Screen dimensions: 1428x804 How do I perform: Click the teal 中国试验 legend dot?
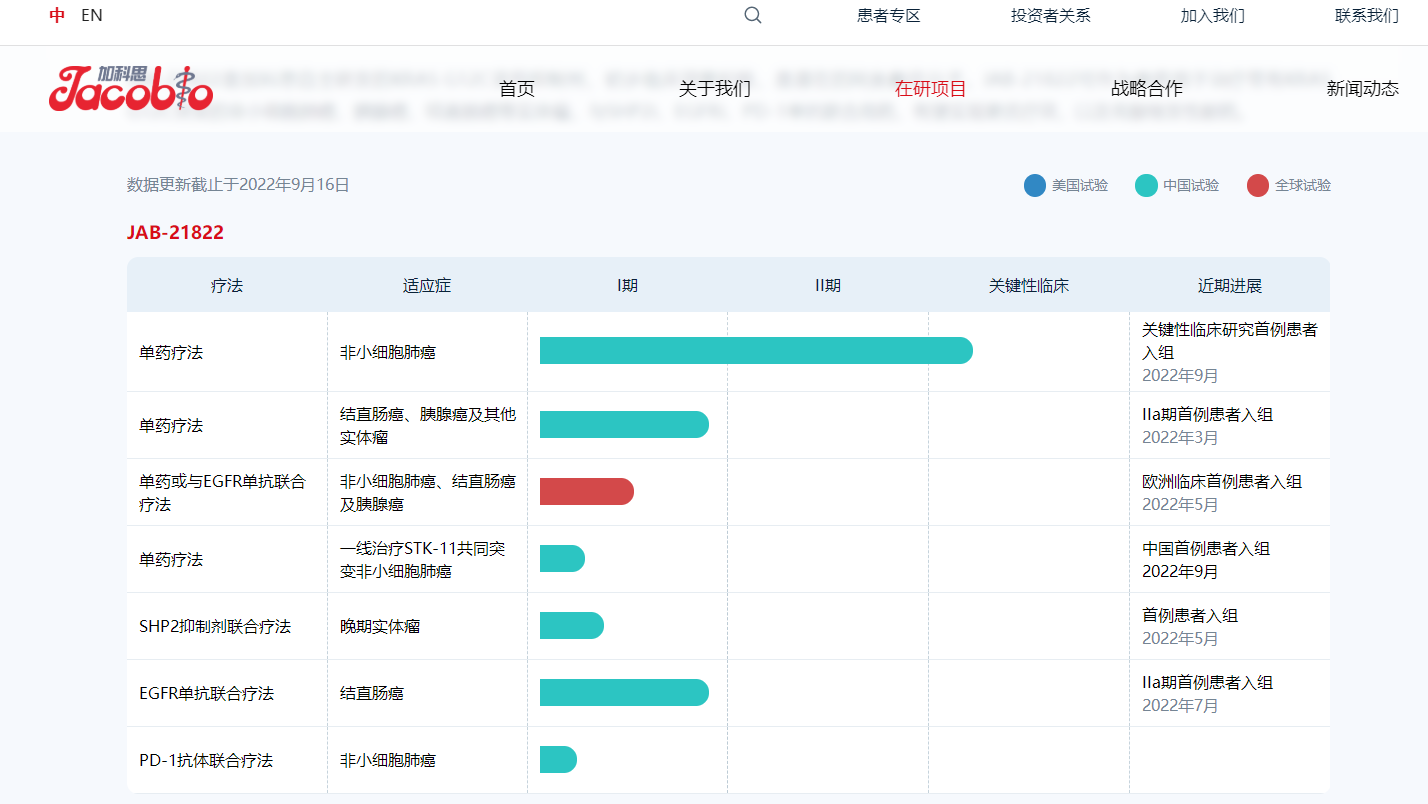click(1146, 185)
